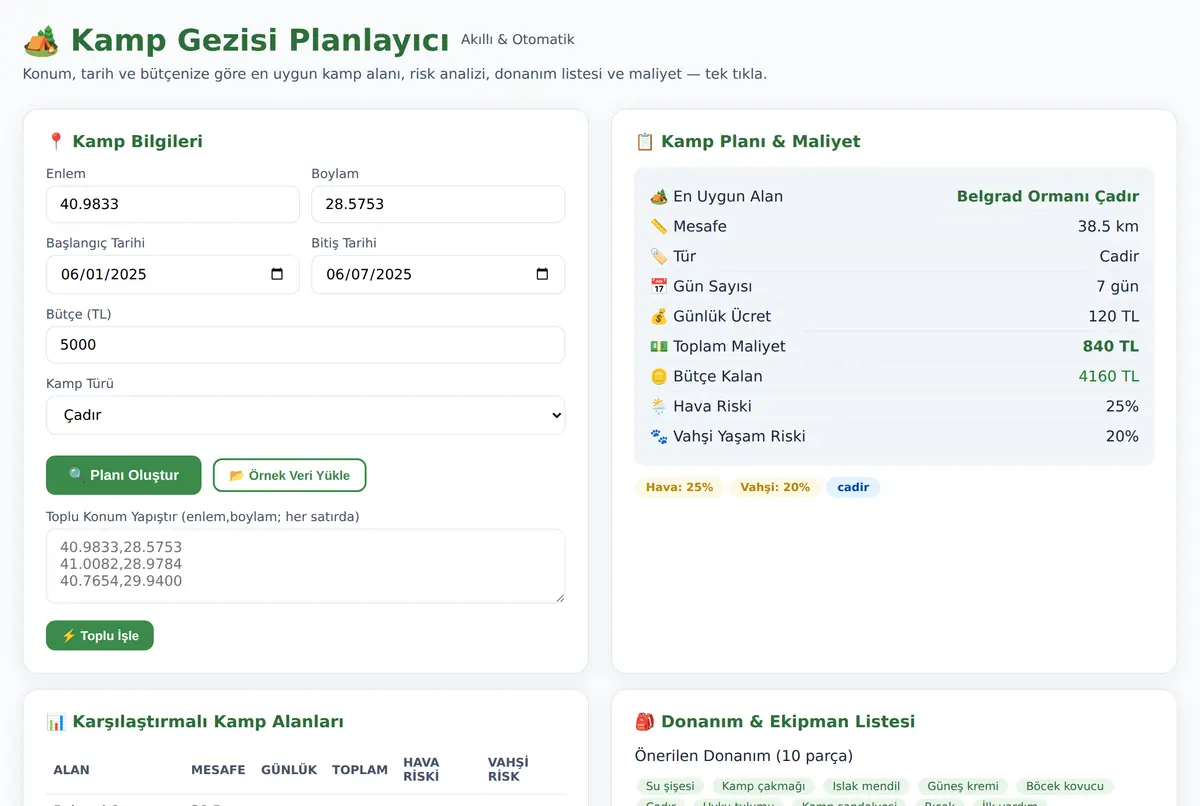Click into the Bütçe (TL) field

click(x=305, y=344)
